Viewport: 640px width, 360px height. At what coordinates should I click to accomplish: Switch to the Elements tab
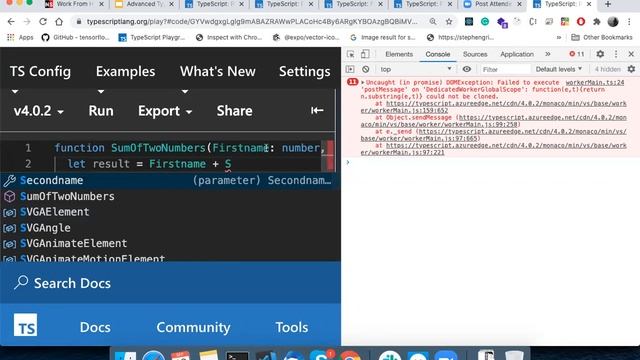pos(399,54)
